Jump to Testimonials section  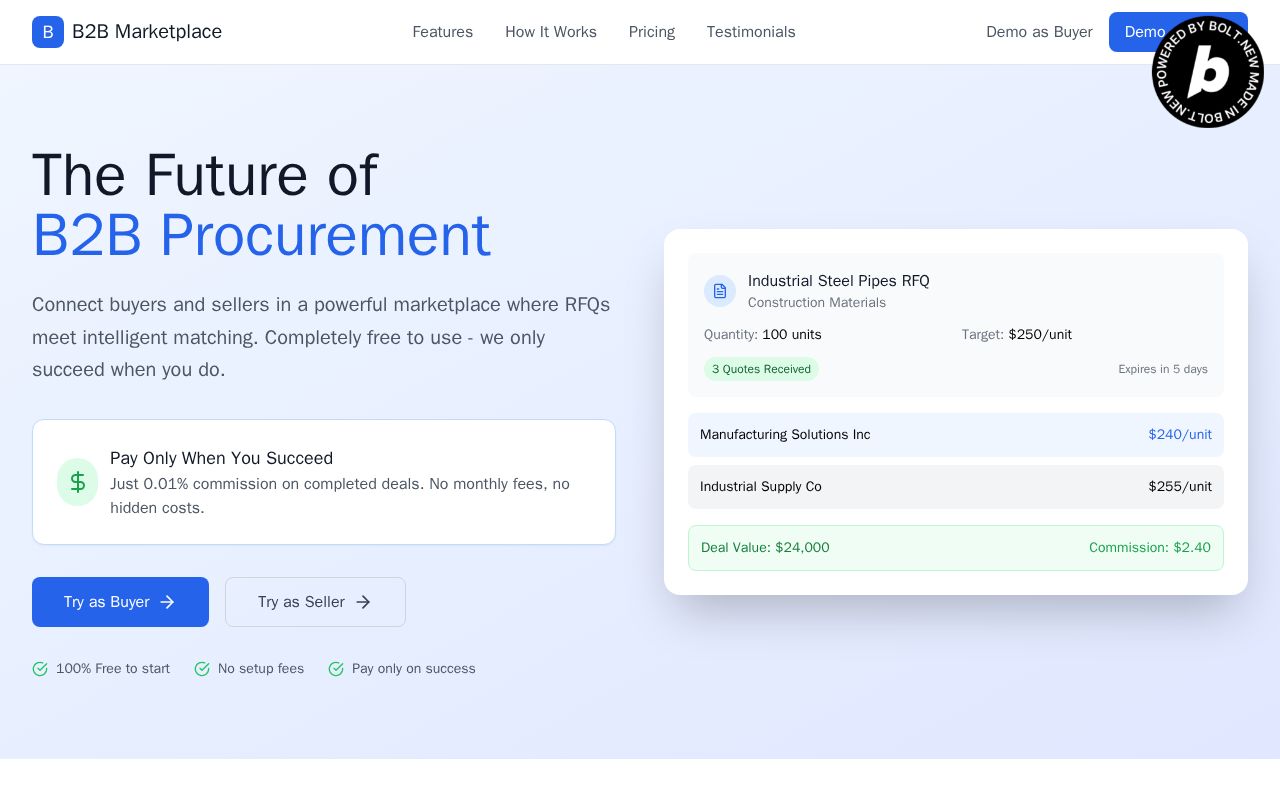point(751,32)
